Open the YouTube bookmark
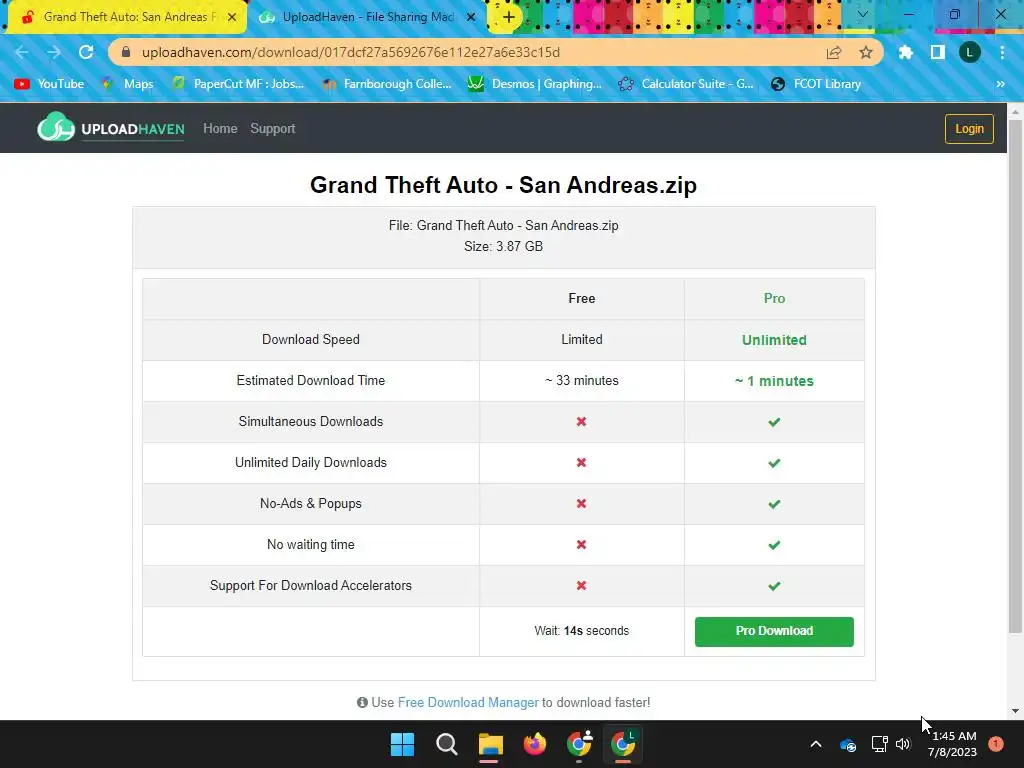1024x768 pixels. point(49,84)
